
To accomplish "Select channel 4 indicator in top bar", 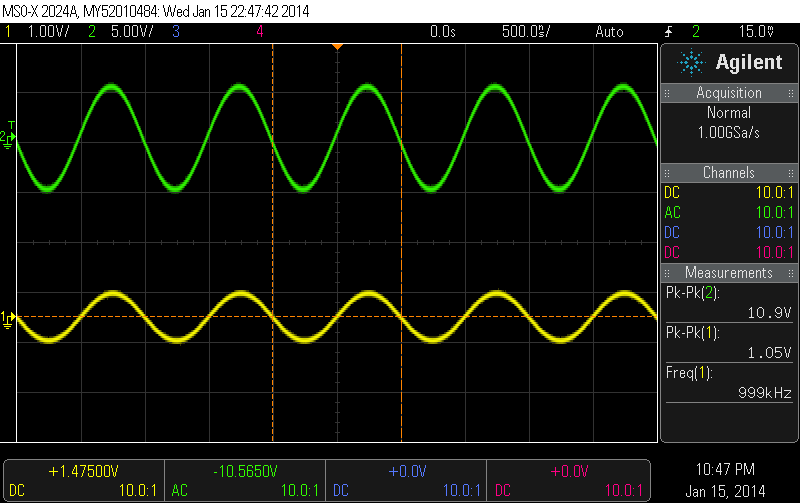I will pos(260,32).
